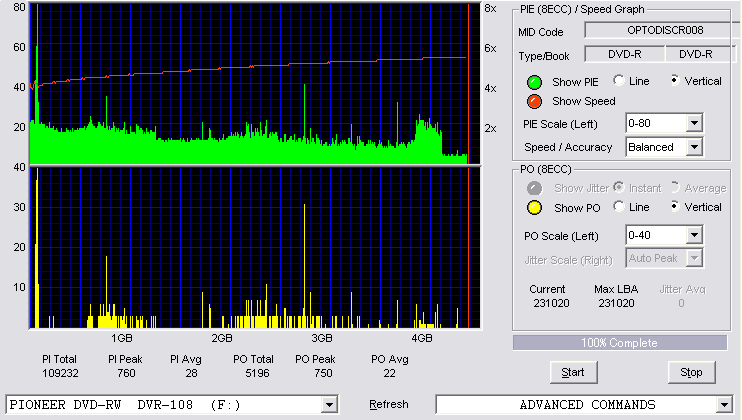Click the grayed Show Jitter indicator

coord(534,188)
